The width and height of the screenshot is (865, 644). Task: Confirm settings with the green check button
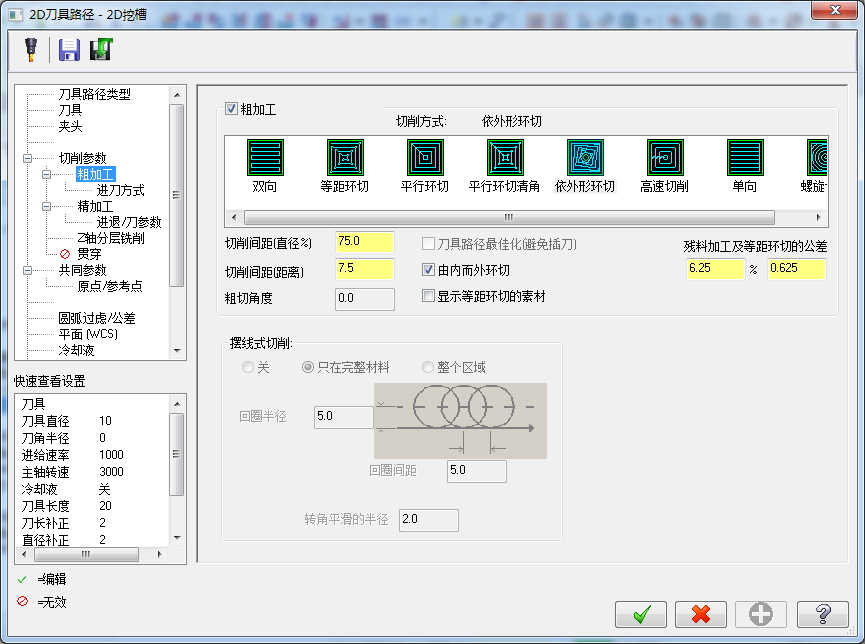click(641, 614)
